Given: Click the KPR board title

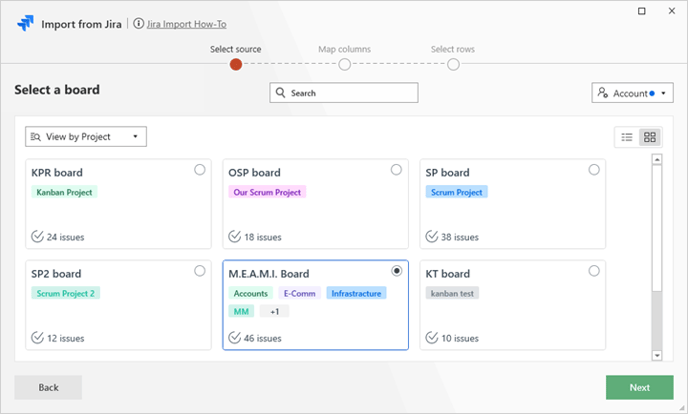Looking at the screenshot, I should [57, 173].
